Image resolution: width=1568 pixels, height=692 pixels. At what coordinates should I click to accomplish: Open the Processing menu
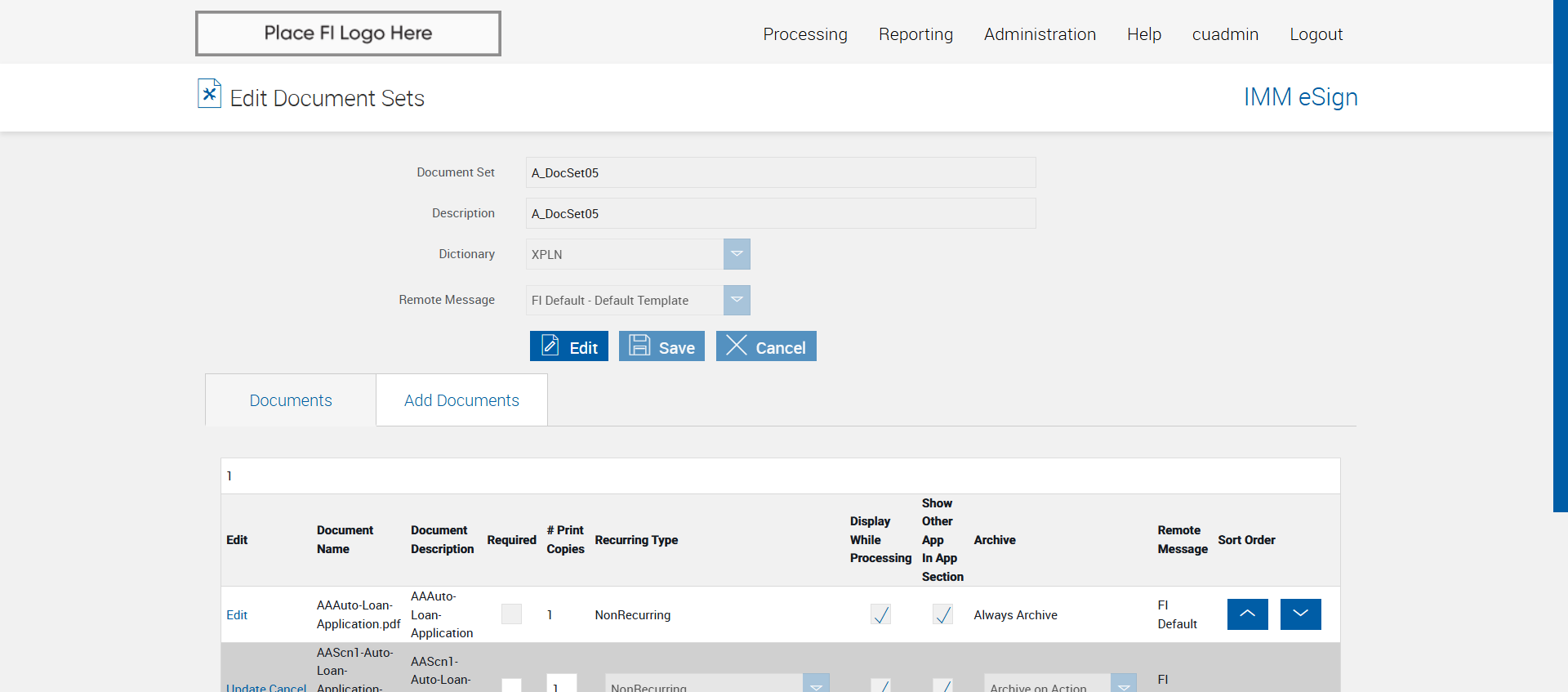coord(805,34)
